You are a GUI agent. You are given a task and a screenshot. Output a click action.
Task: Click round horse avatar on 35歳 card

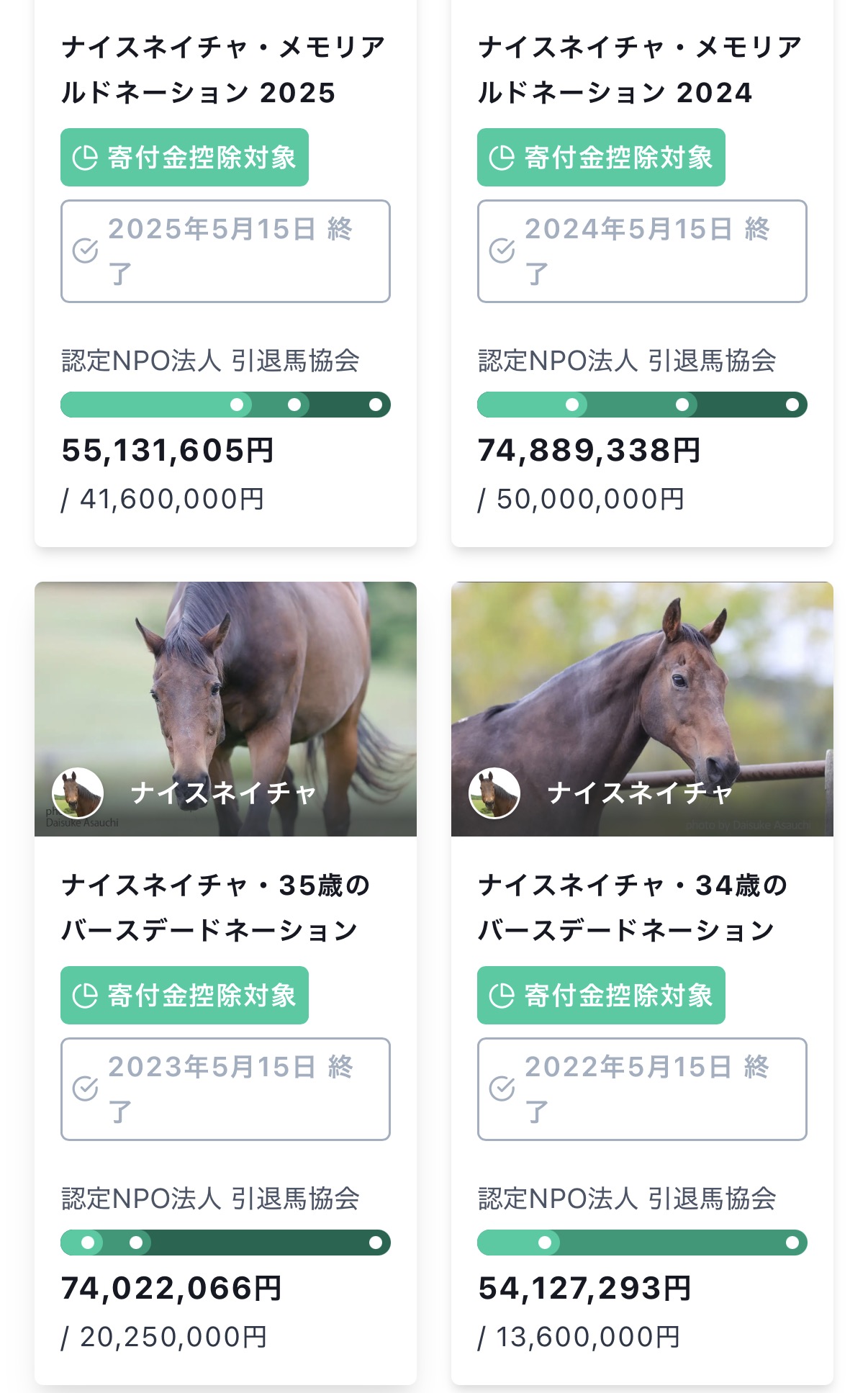(78, 793)
